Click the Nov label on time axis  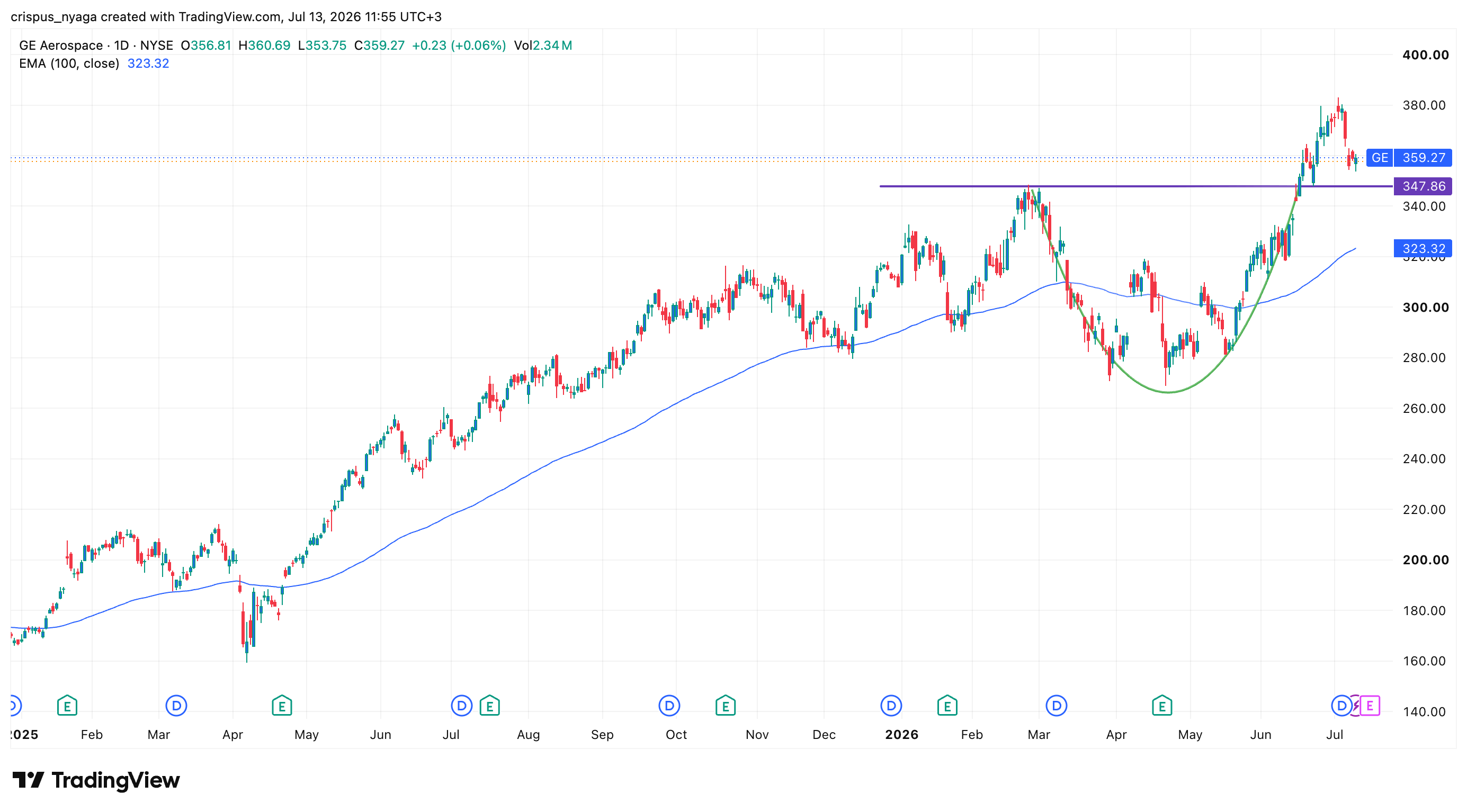coord(757,735)
